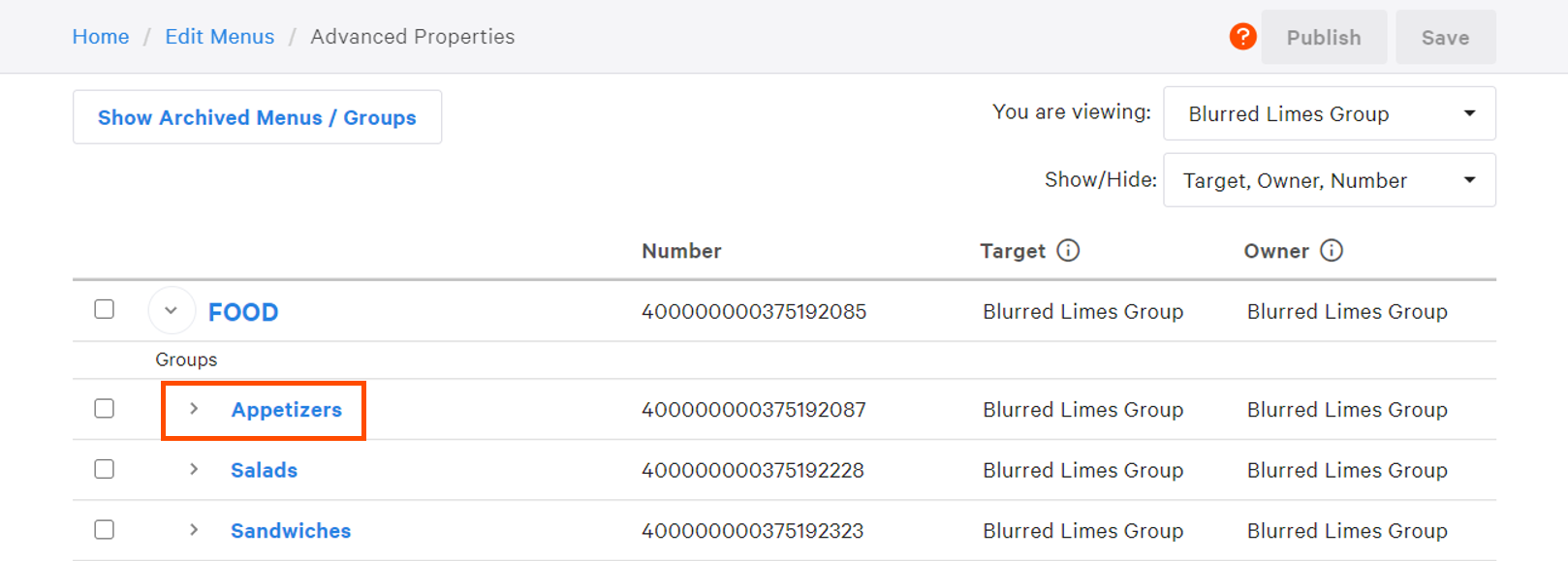Click the Publish button
Image resolution: width=1568 pixels, height=561 pixels.
pyautogui.click(x=1324, y=37)
